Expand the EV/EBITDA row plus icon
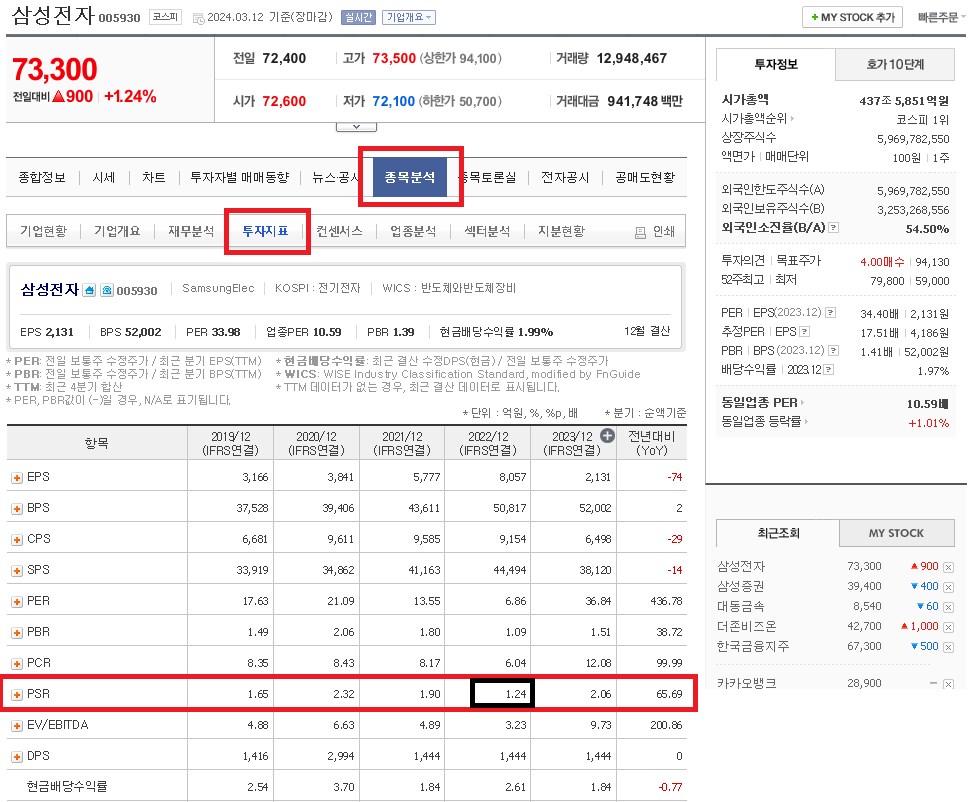 (17, 726)
